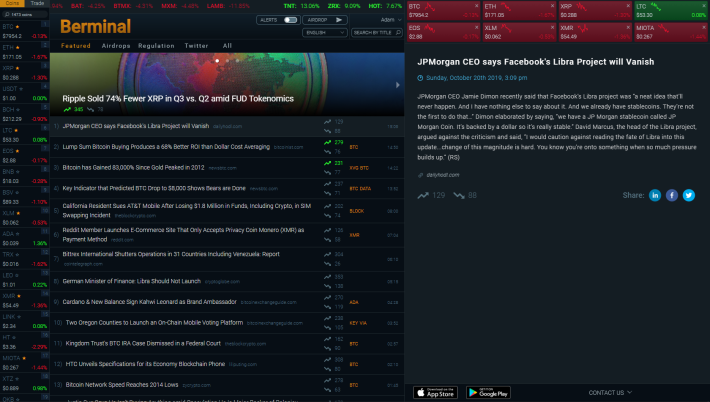The width and height of the screenshot is (710, 402).
Task: Select the BTC tag on Bitcoin Network Speed row
Action: point(354,385)
